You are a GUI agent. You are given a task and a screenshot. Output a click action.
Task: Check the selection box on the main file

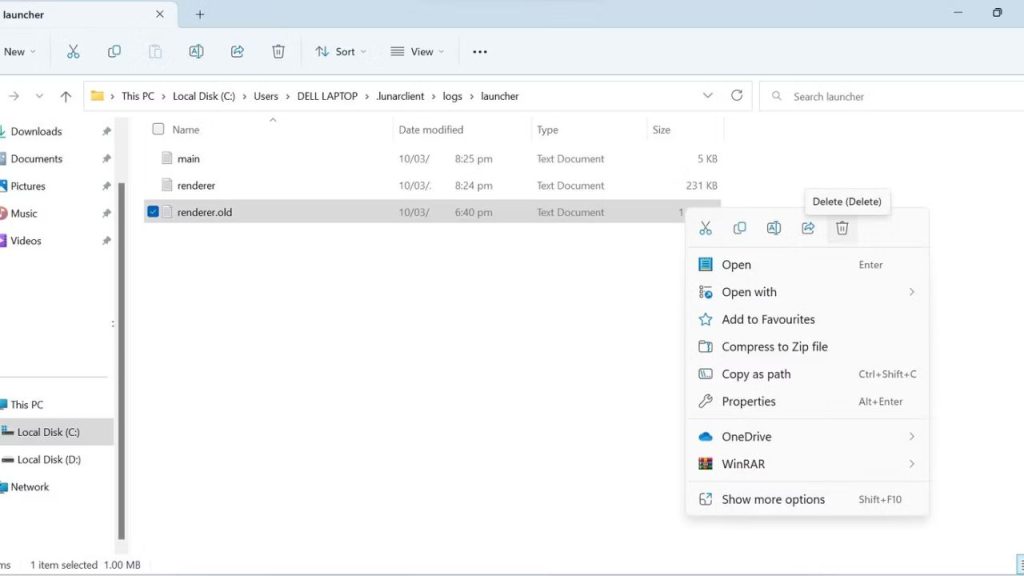tap(153, 158)
